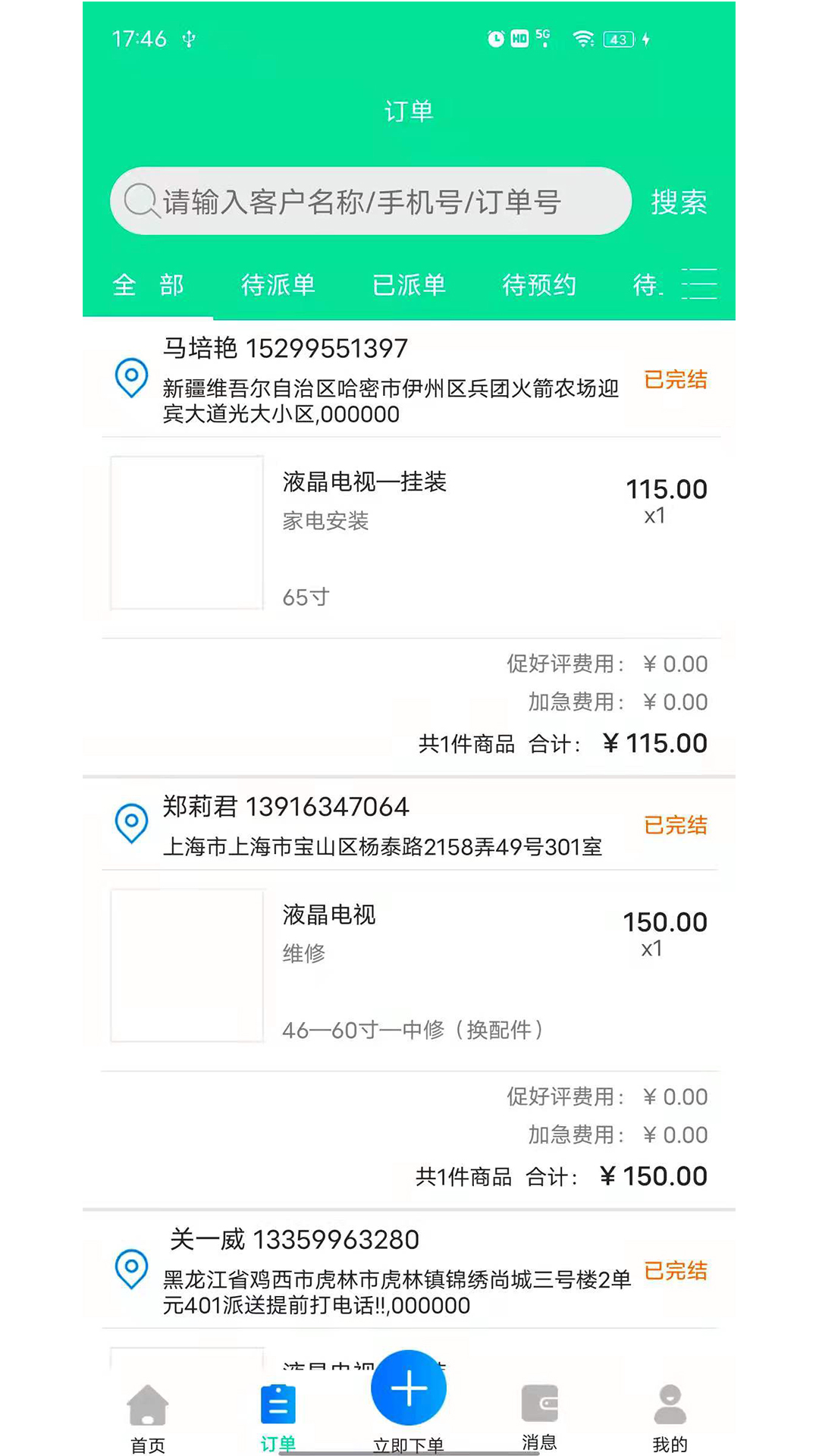
Task: Open 郑莉君 13916347064 order header
Action: 286,807
